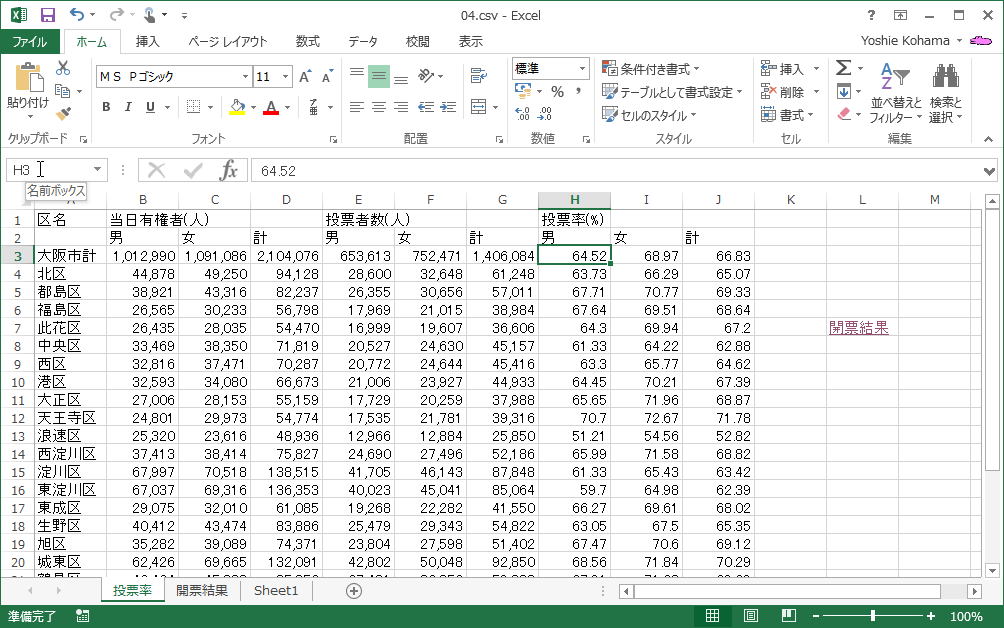
Task: Apply the red font color
Action: pos(271,107)
